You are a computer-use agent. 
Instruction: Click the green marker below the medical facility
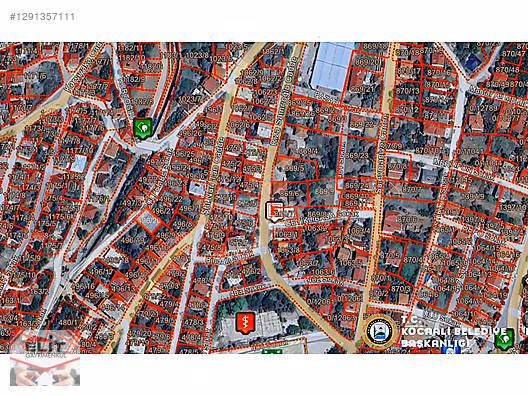coord(272,351)
